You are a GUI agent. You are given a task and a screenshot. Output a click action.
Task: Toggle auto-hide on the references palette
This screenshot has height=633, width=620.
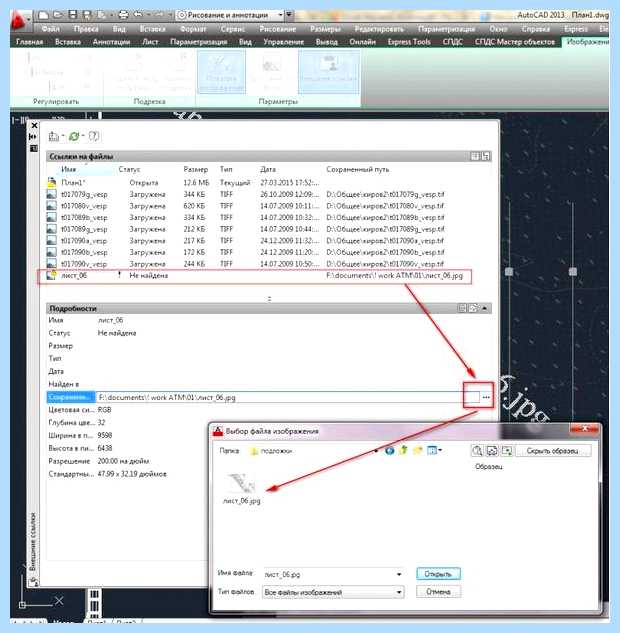(33, 137)
